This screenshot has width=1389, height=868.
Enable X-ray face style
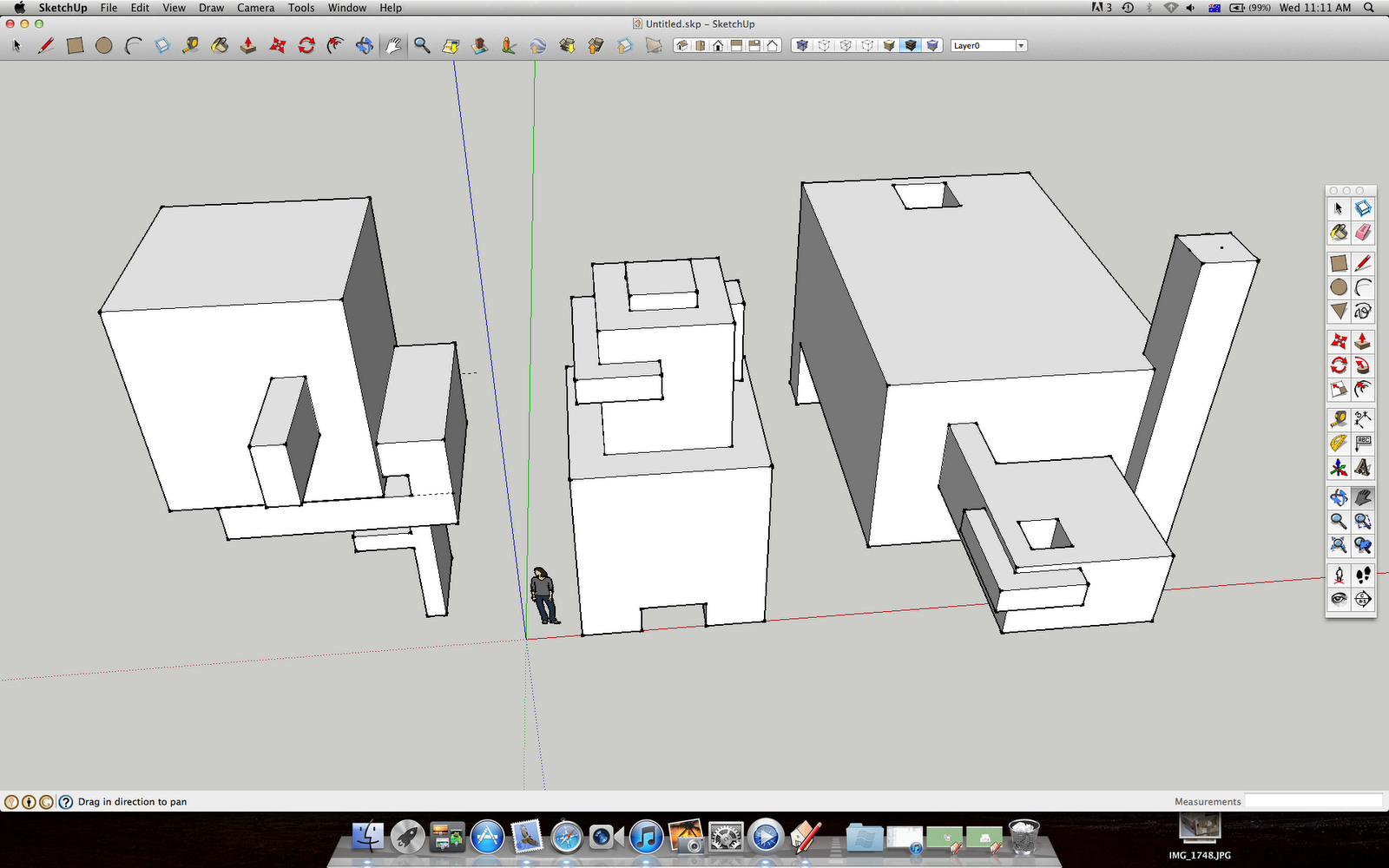[801, 45]
